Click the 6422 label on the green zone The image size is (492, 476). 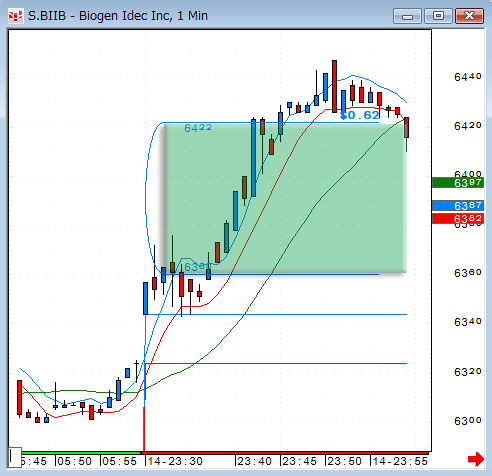coord(198,128)
